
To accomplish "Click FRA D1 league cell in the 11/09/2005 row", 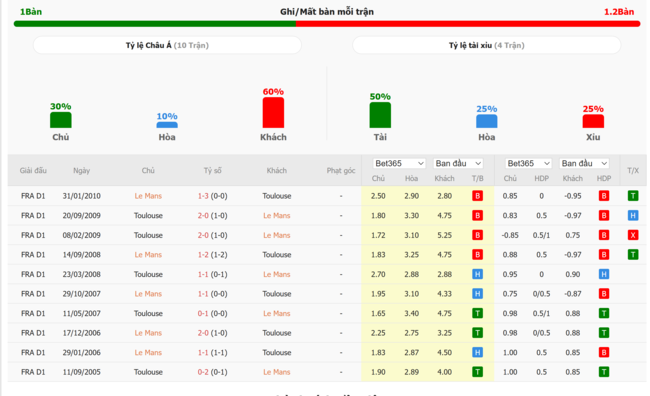I will point(33,372).
